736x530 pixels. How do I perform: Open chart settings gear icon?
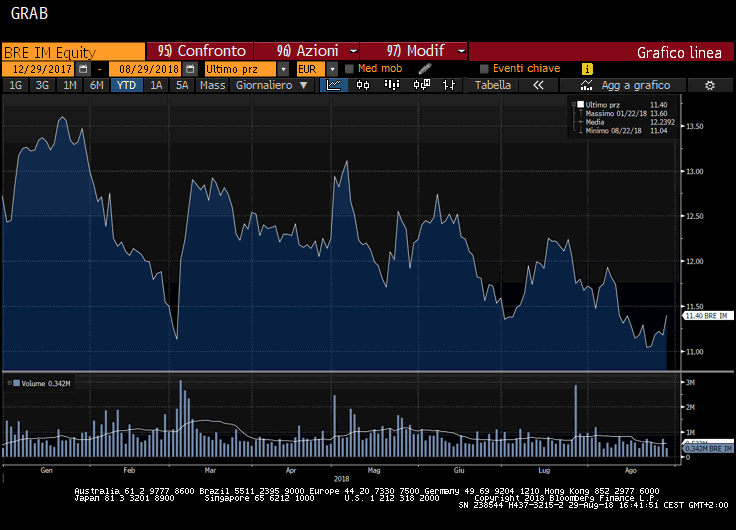710,85
